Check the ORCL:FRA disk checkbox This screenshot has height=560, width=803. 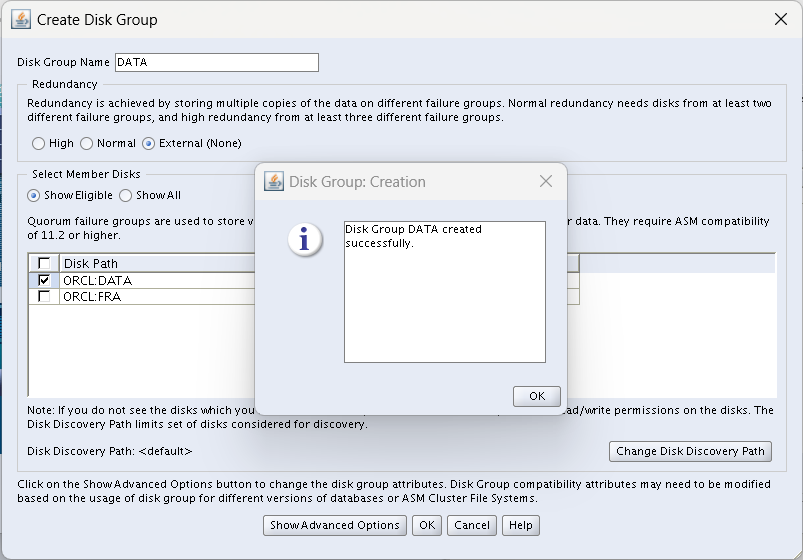tap(44, 296)
